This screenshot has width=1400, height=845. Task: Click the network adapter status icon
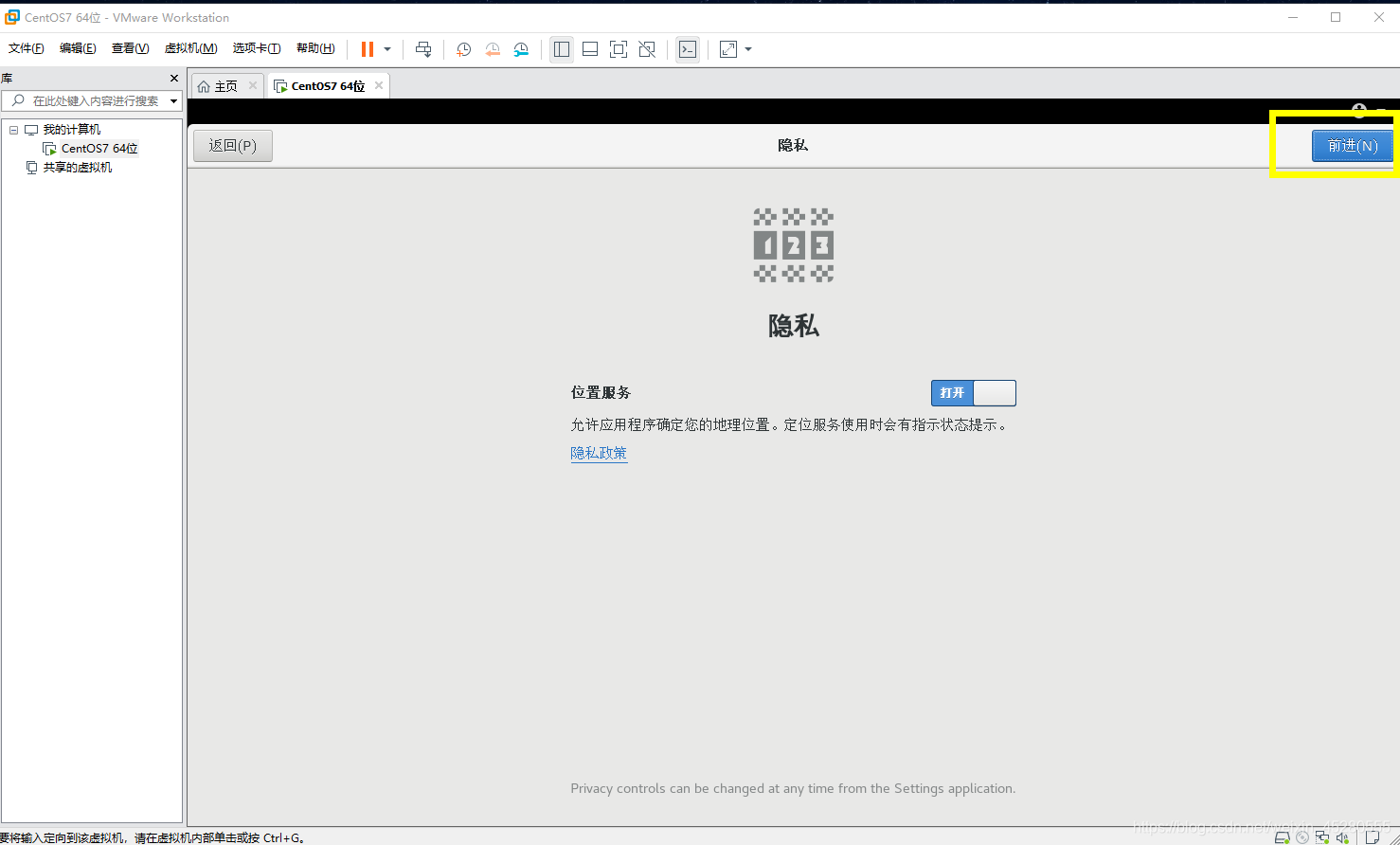[x=1322, y=837]
